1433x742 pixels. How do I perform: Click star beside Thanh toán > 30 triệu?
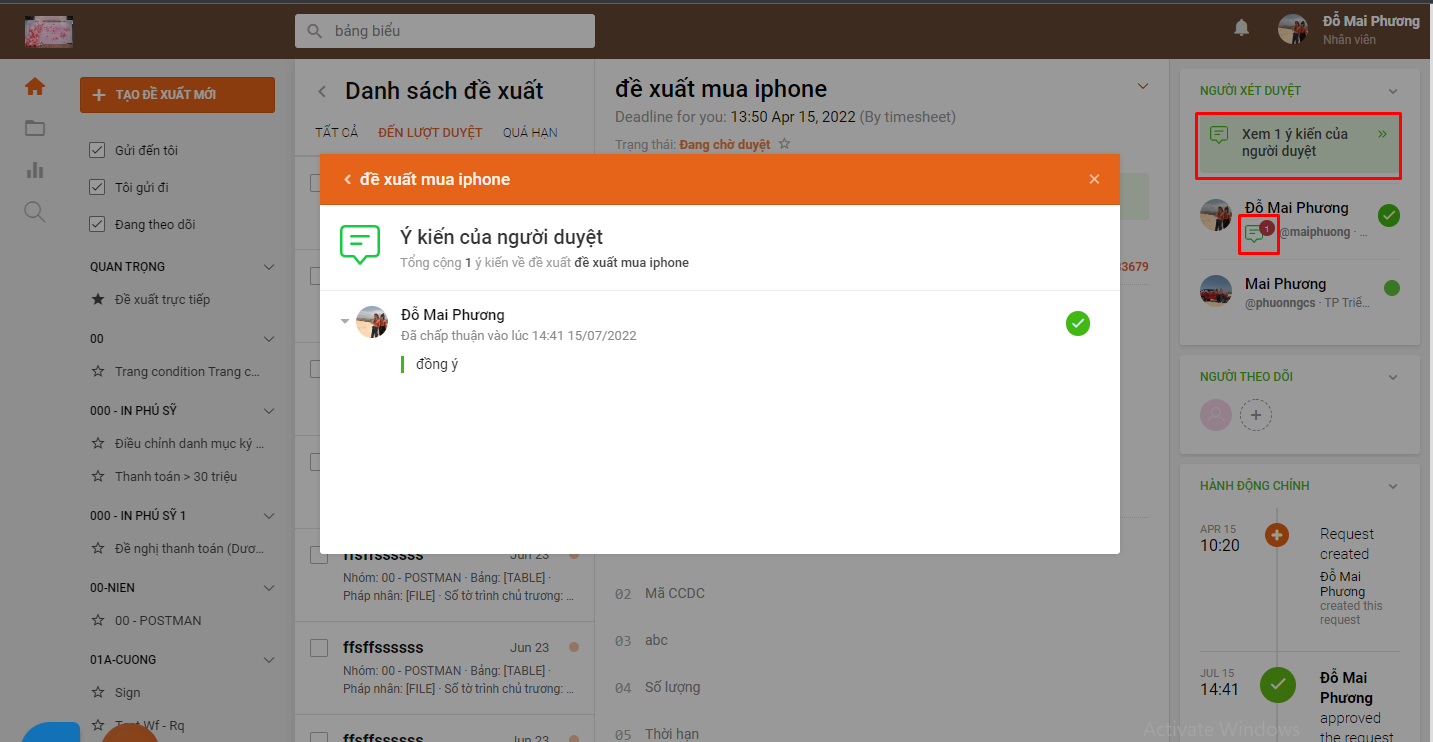coord(98,476)
